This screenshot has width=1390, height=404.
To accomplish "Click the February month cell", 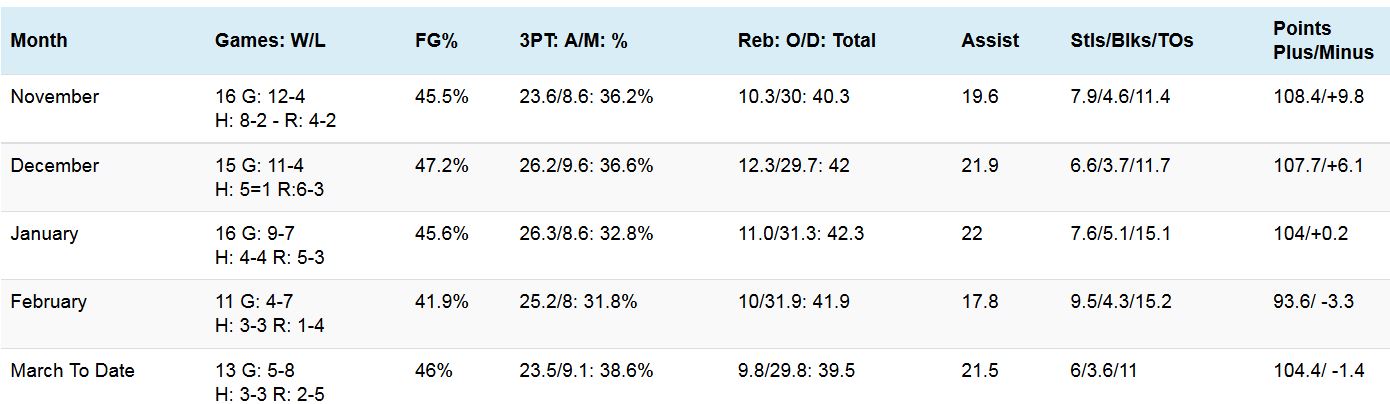I will (x=48, y=302).
